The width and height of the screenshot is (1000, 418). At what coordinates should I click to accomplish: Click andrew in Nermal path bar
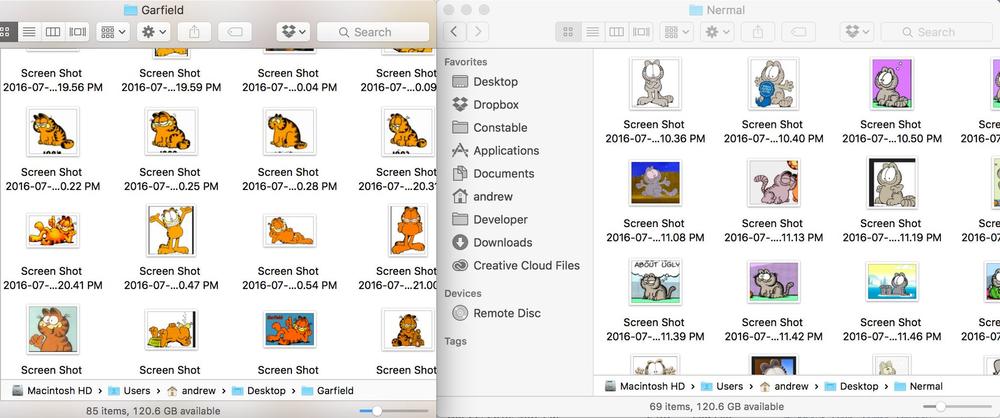pos(784,386)
